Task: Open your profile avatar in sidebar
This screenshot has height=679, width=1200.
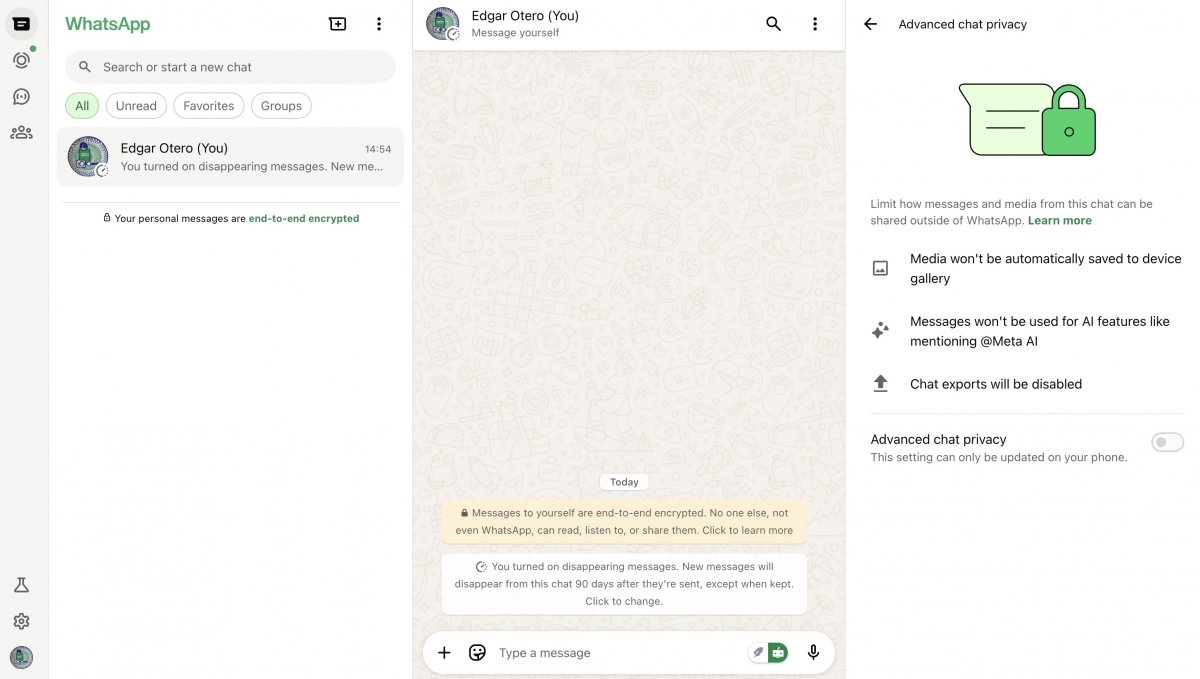Action: coord(21,657)
